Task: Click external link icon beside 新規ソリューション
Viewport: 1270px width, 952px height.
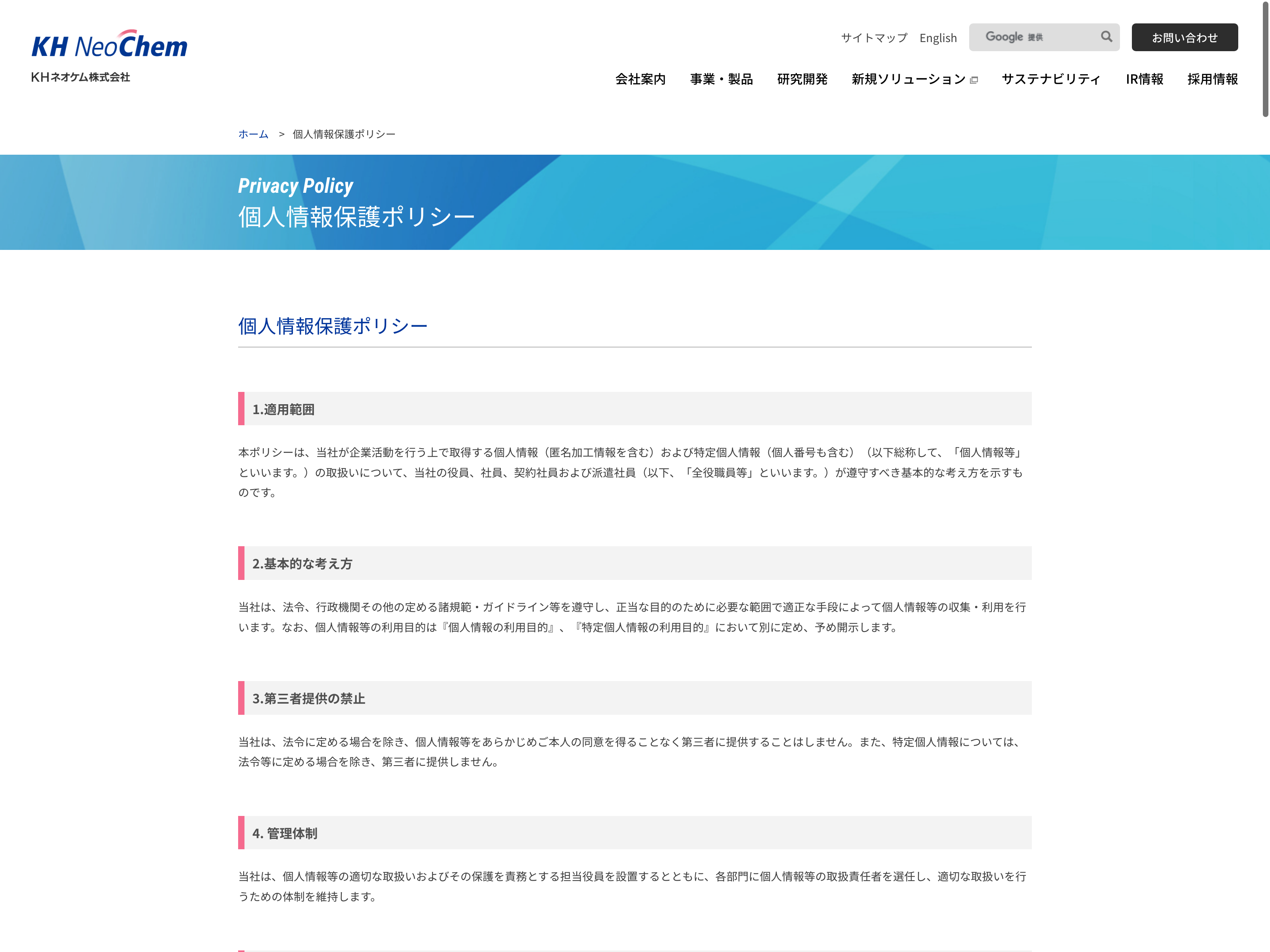Action: (974, 81)
